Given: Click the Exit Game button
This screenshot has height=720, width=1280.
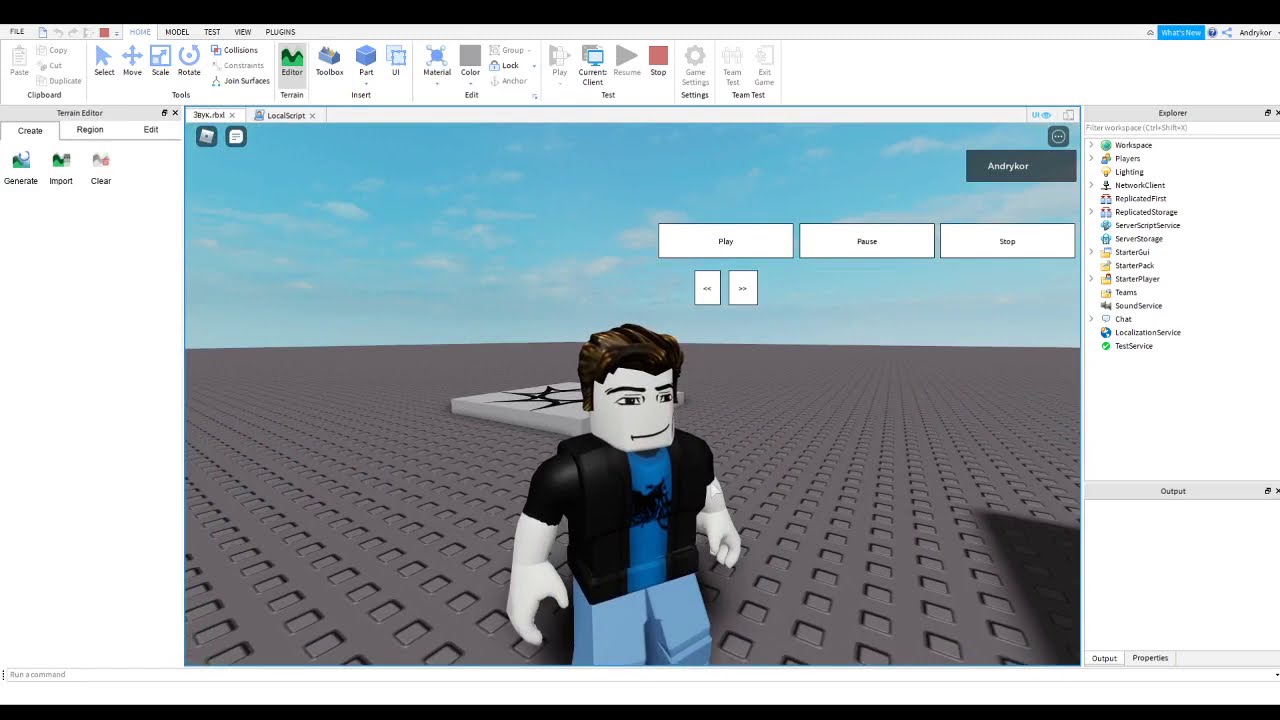Looking at the screenshot, I should point(764,65).
